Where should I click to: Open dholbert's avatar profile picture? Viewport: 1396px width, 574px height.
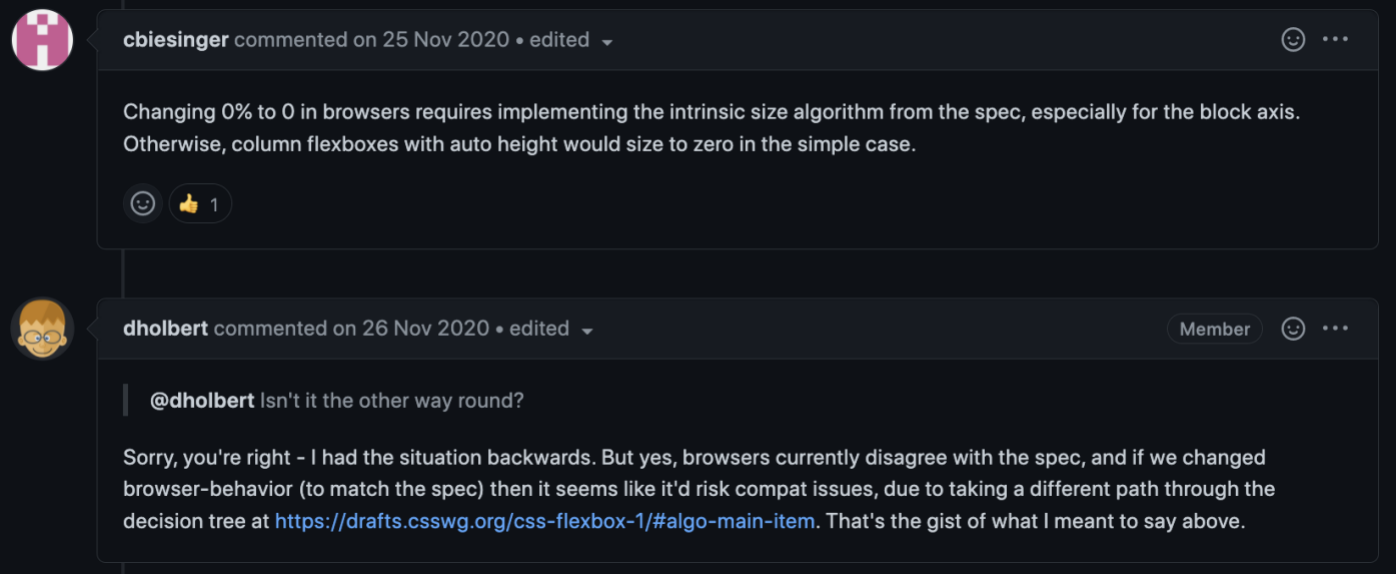tap(42, 328)
